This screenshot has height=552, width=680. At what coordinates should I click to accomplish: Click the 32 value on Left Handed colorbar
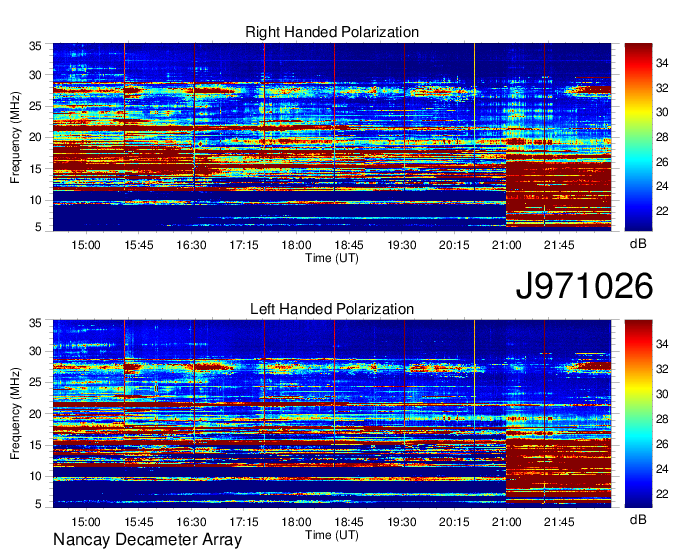[662, 369]
